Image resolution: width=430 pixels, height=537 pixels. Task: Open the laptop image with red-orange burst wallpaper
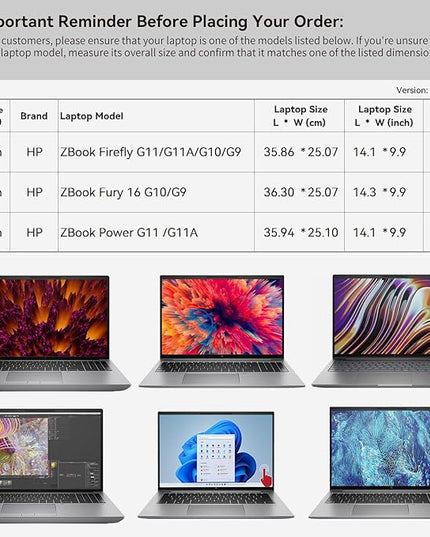[222, 332]
